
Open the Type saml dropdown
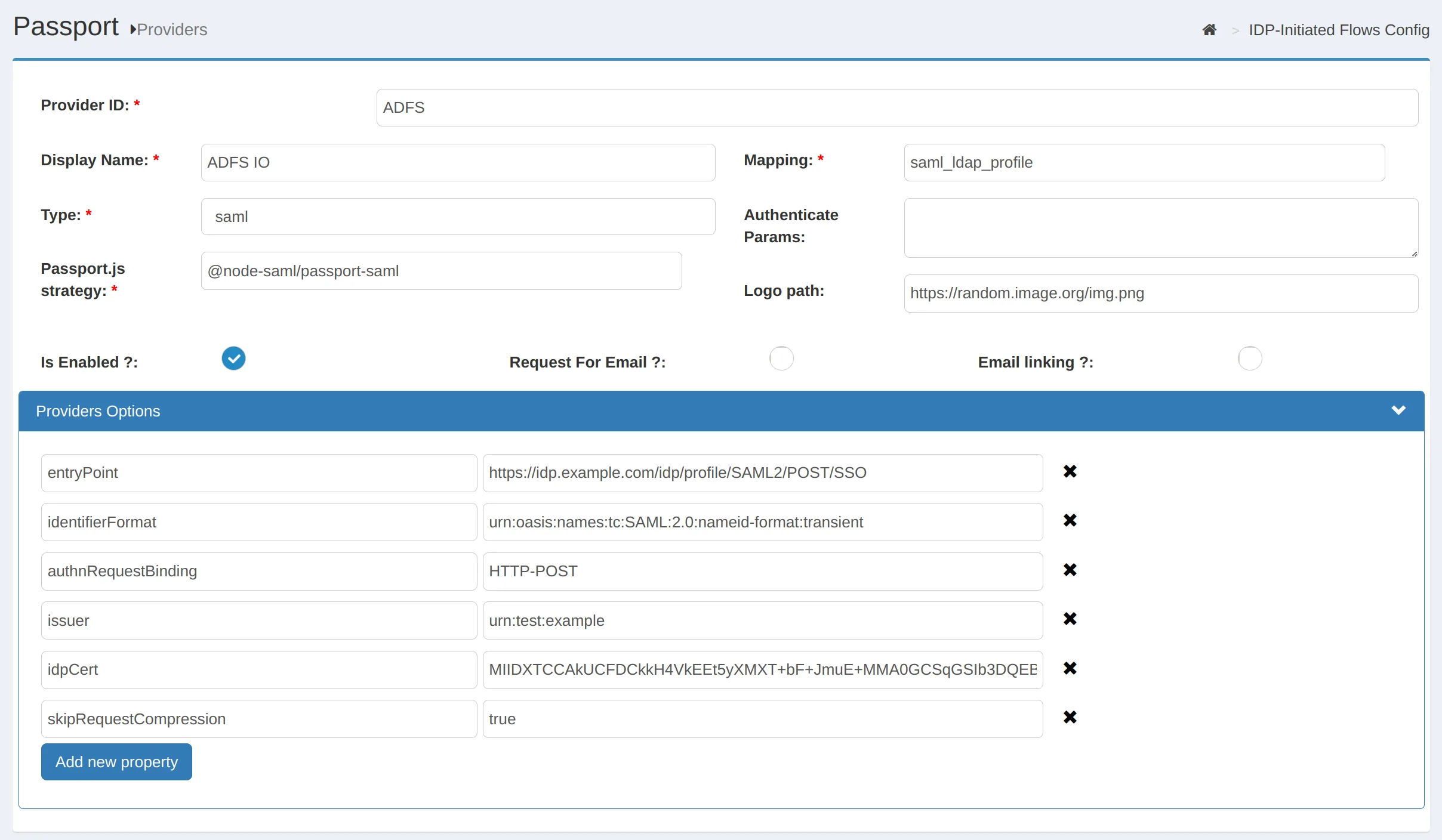click(458, 217)
